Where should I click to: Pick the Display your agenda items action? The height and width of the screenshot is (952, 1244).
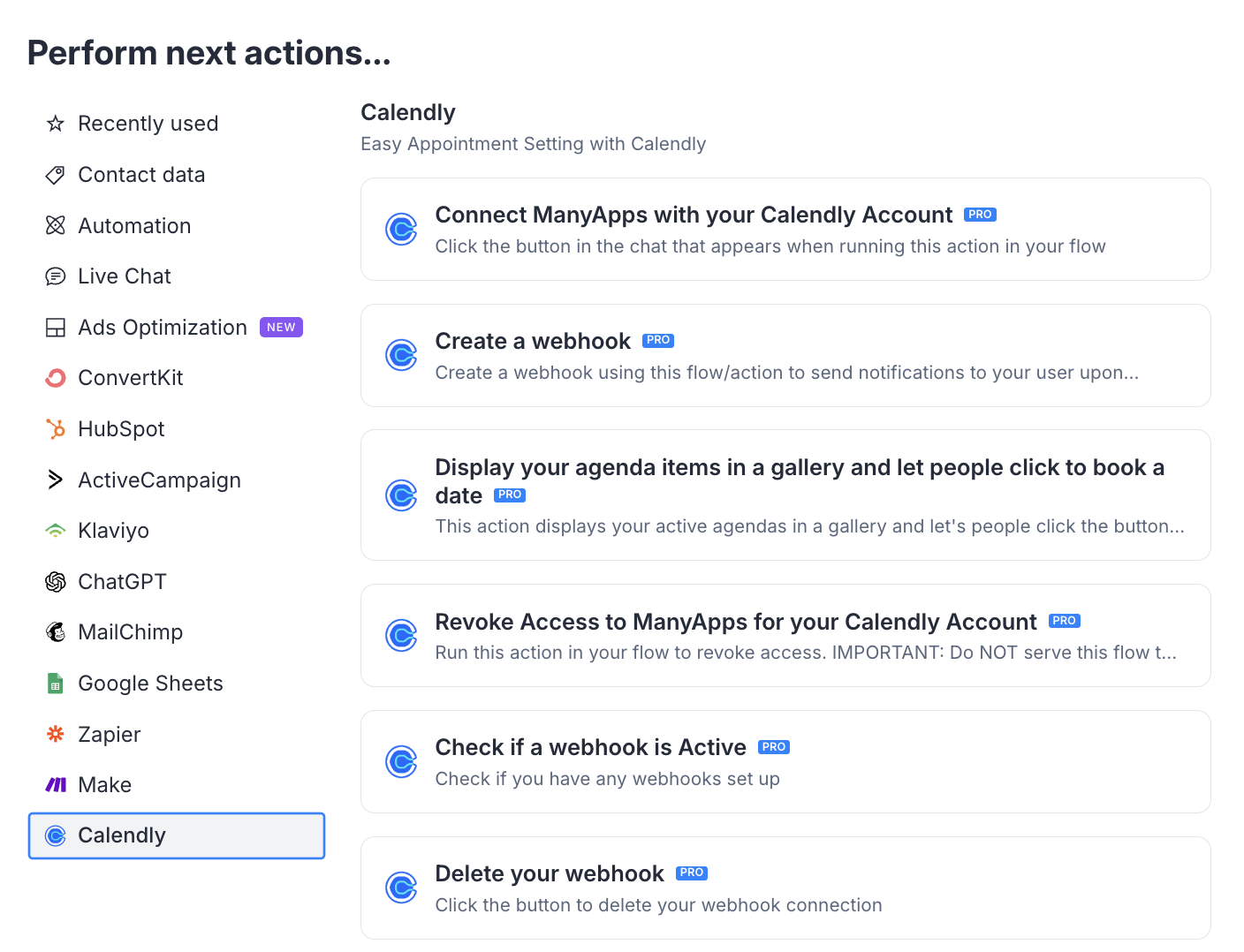pyautogui.click(x=785, y=495)
